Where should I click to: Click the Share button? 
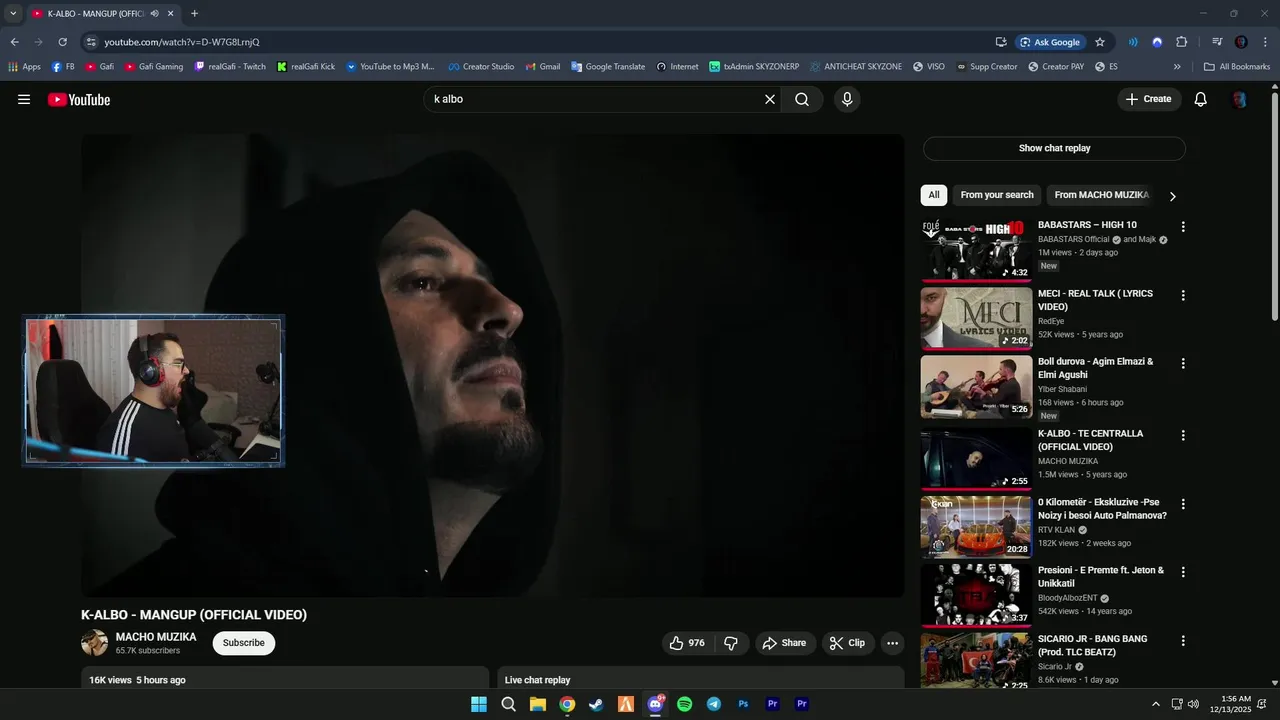[784, 643]
